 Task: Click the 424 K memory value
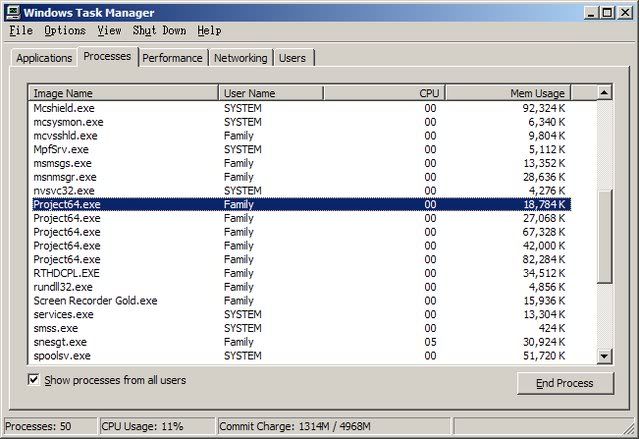tap(552, 328)
